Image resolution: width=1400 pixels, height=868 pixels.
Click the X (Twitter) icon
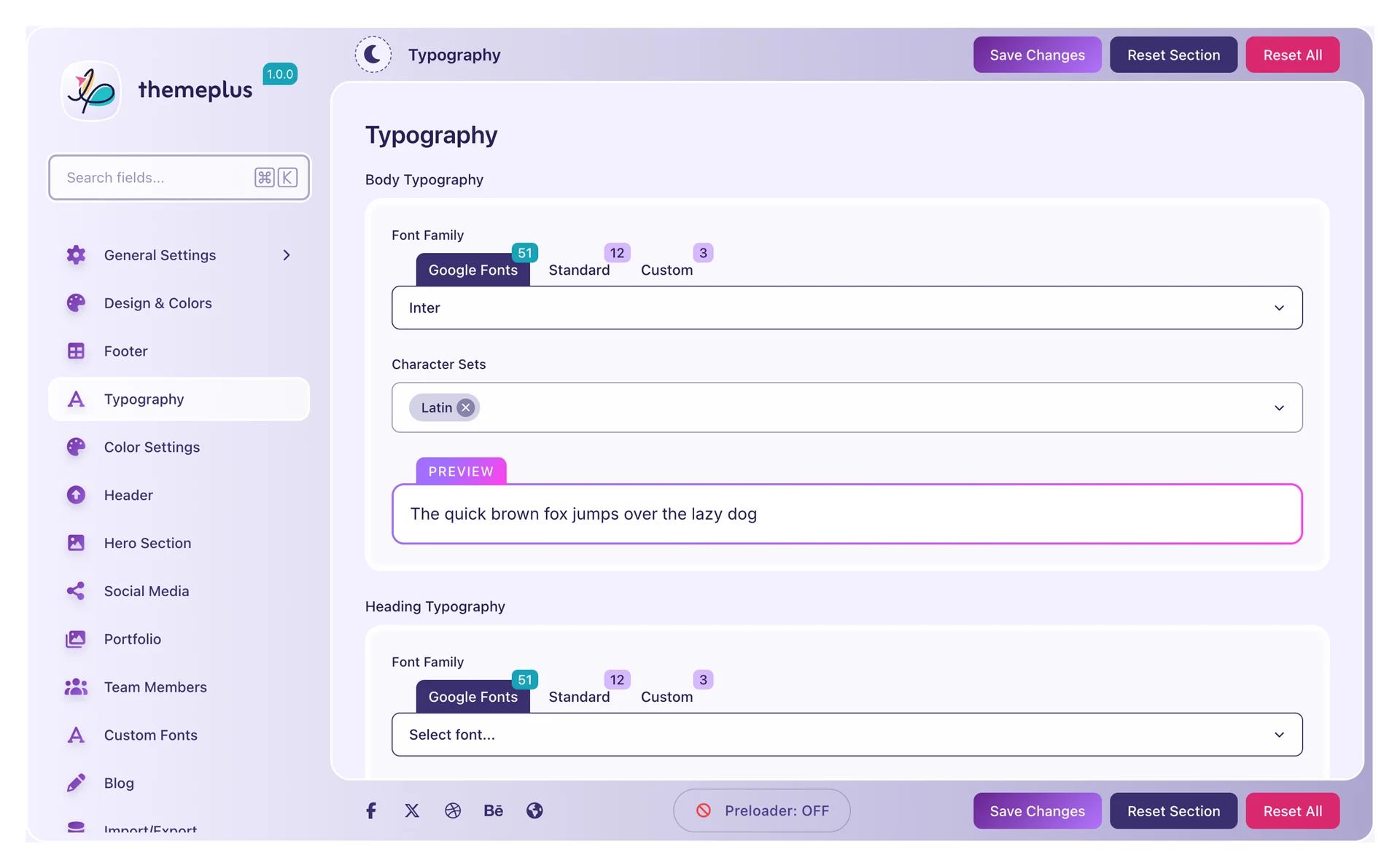click(412, 810)
